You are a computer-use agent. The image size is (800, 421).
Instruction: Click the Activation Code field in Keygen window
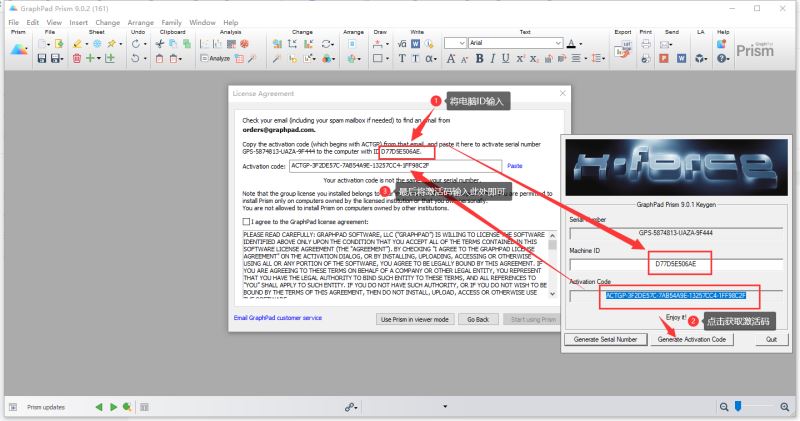click(676, 295)
